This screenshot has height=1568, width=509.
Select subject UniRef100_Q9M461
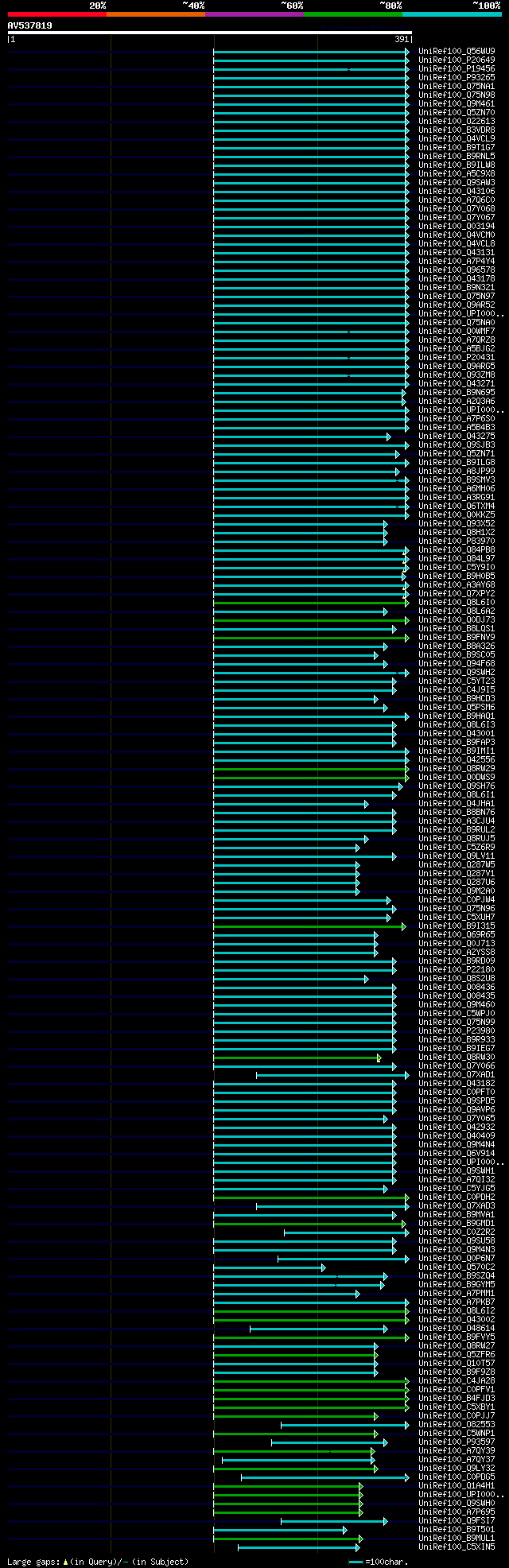[457, 103]
